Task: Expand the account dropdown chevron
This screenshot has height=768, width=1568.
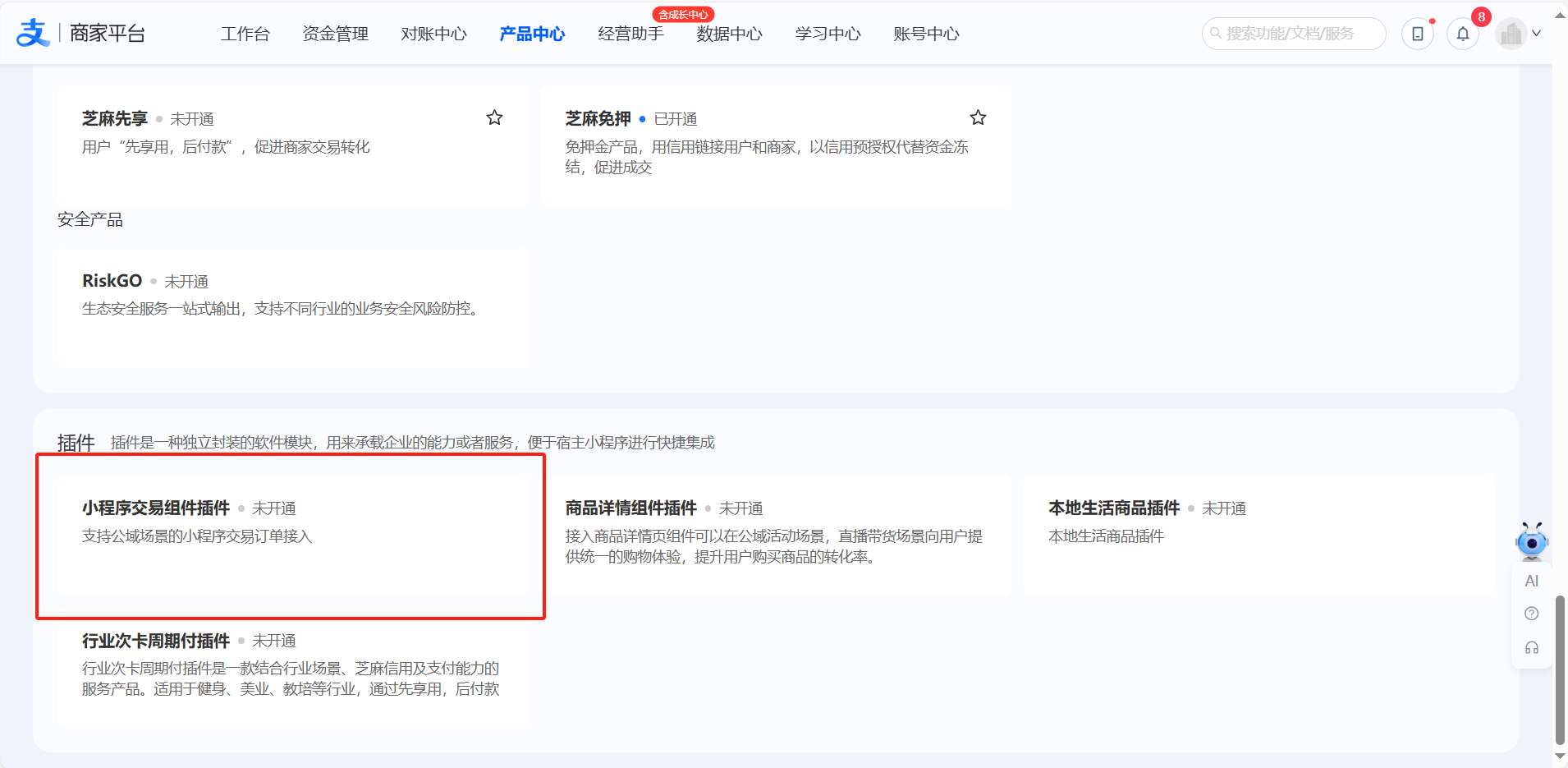Action: [1537, 34]
